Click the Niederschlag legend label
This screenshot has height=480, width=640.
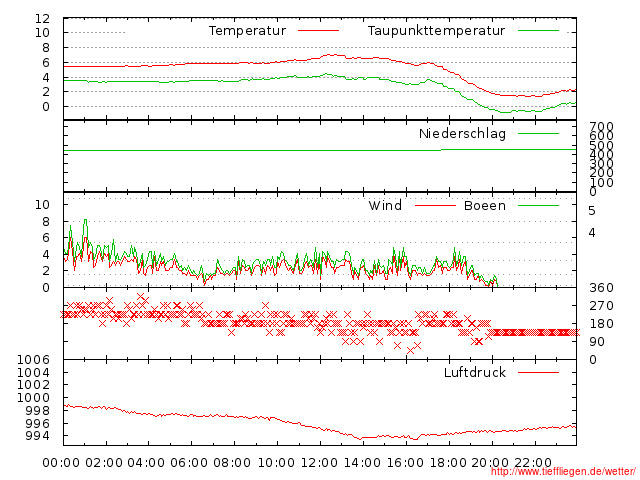point(462,133)
